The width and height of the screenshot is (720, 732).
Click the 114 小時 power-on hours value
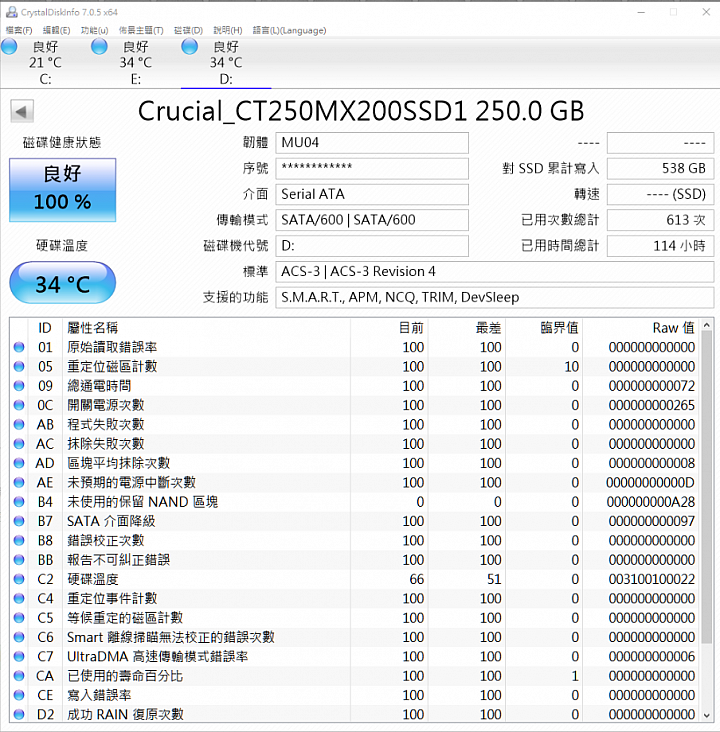[x=660, y=246]
